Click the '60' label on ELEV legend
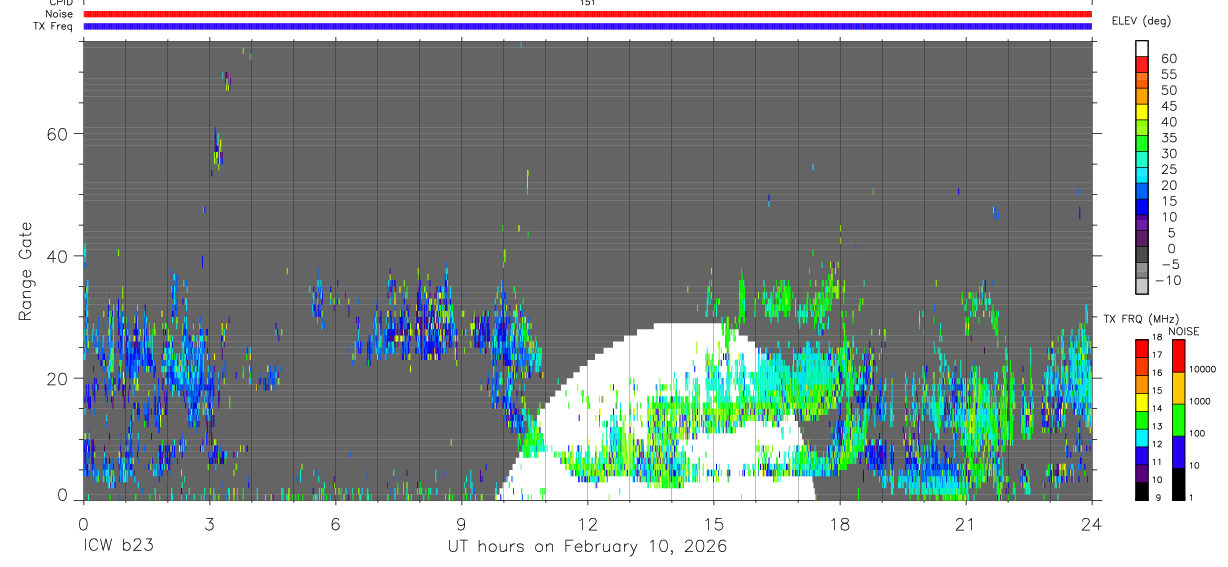Viewport: 1228px width, 567px height. 1168,59
